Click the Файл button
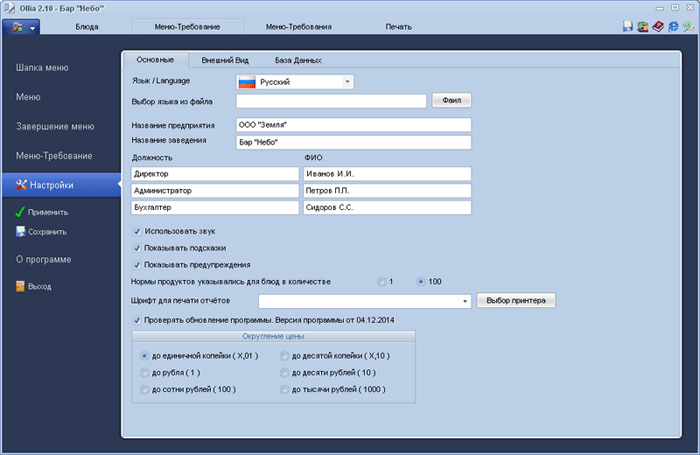Viewport: 700px width, 455px height. click(x=451, y=101)
